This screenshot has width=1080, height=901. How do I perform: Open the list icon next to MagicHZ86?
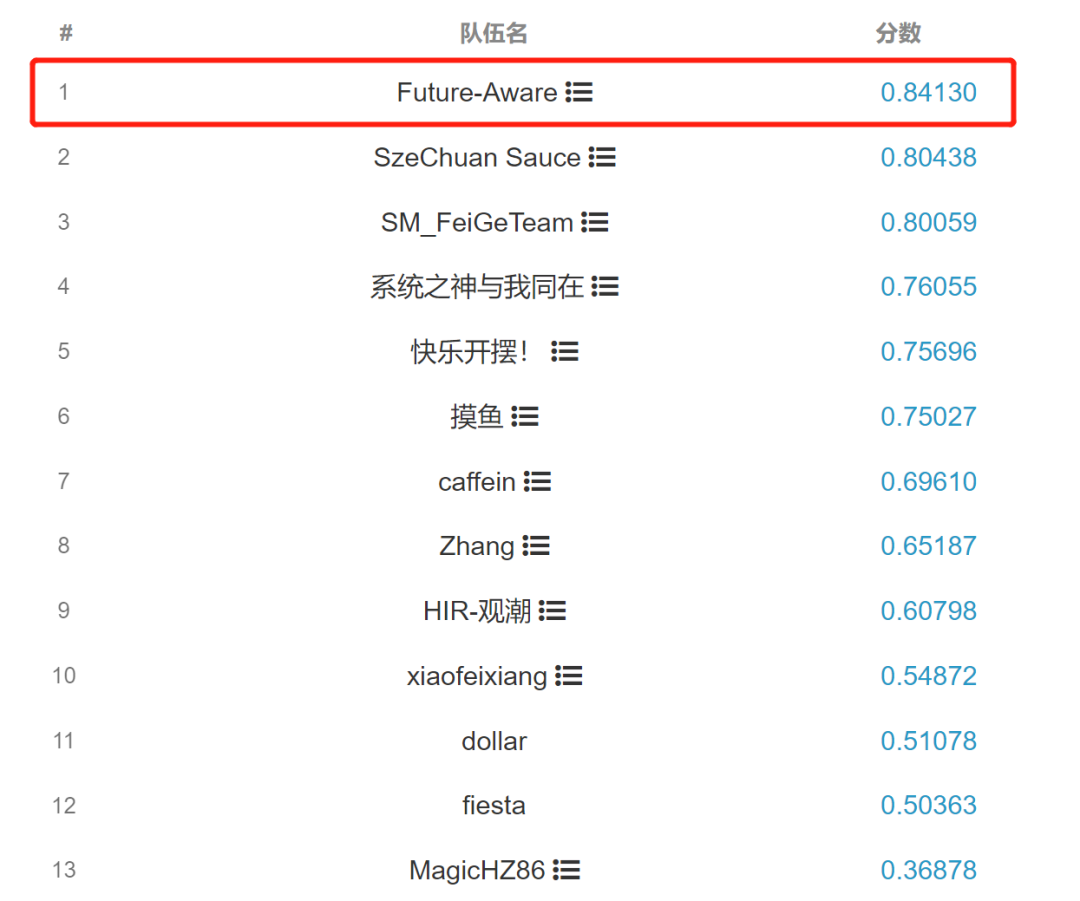566,869
